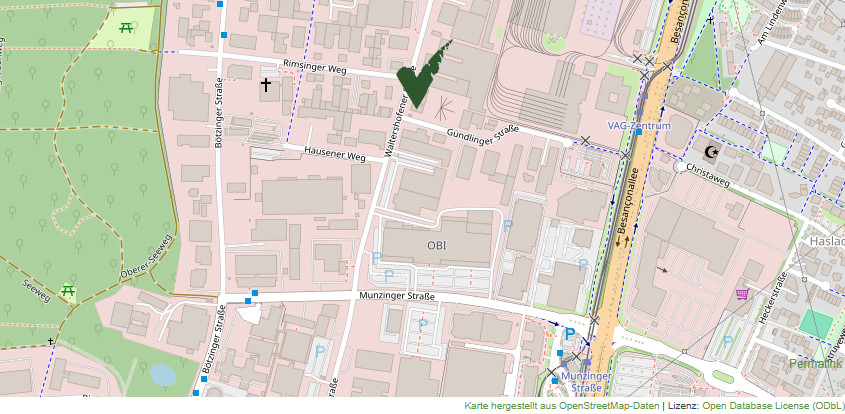Image resolution: width=845 pixels, height=414 pixels.
Task: Select the parking icon directly above the OBI building
Action: [x=507, y=226]
